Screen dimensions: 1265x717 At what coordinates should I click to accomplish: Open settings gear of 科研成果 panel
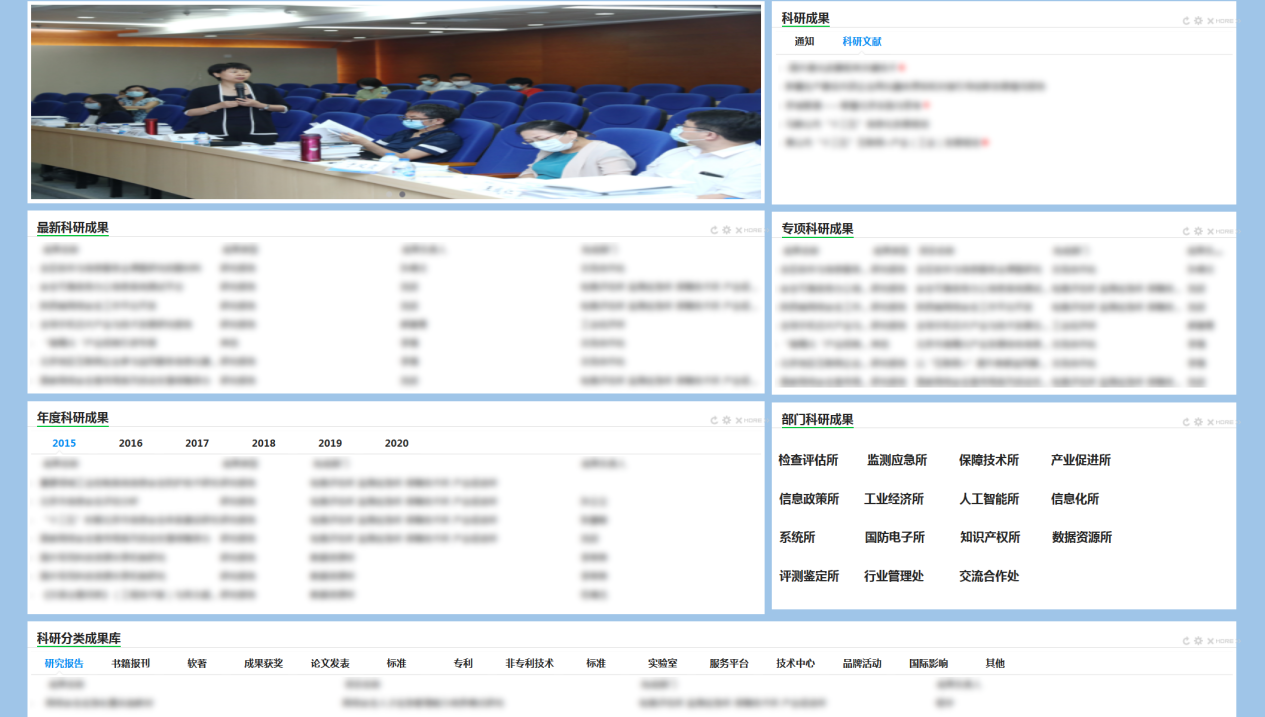[x=1198, y=21]
